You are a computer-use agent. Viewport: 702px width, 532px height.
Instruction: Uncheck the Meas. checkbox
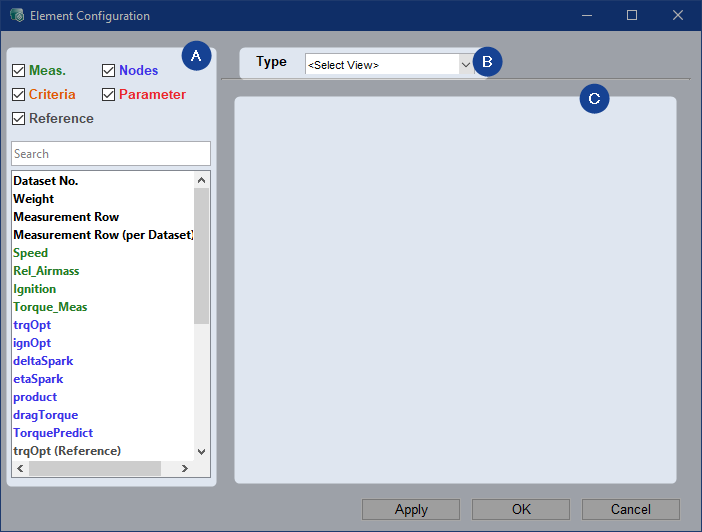tap(19, 71)
